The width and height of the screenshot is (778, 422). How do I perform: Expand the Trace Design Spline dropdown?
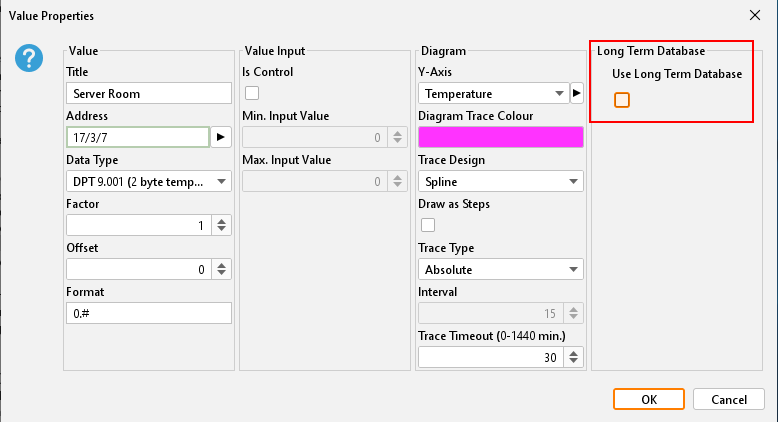[x=501, y=181]
